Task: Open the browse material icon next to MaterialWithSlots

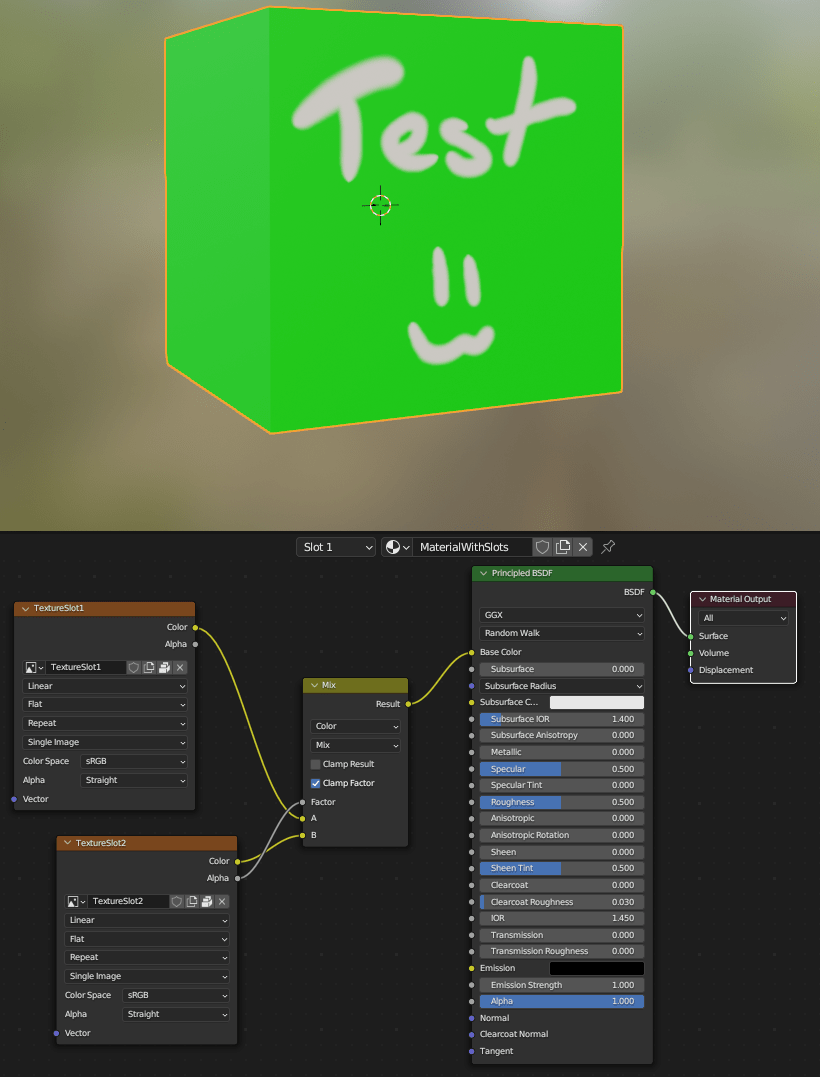Action: [396, 547]
